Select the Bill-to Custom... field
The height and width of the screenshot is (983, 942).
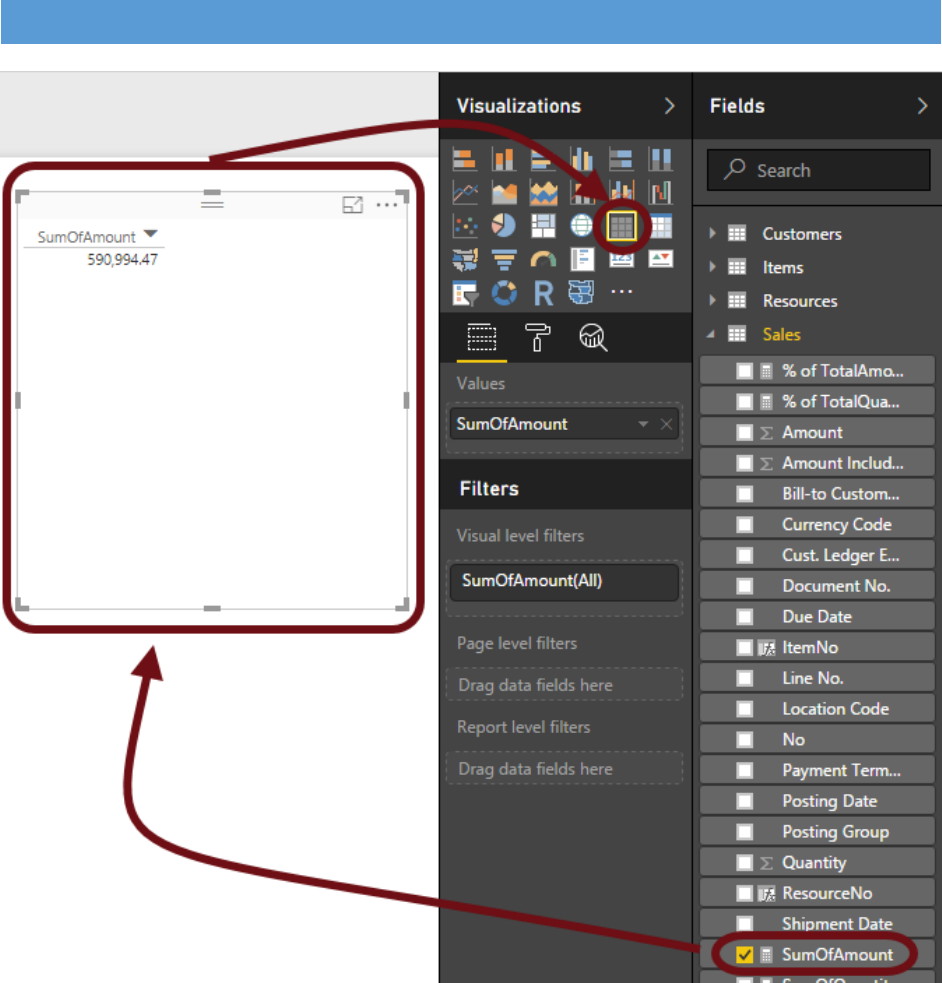pyautogui.click(x=817, y=494)
